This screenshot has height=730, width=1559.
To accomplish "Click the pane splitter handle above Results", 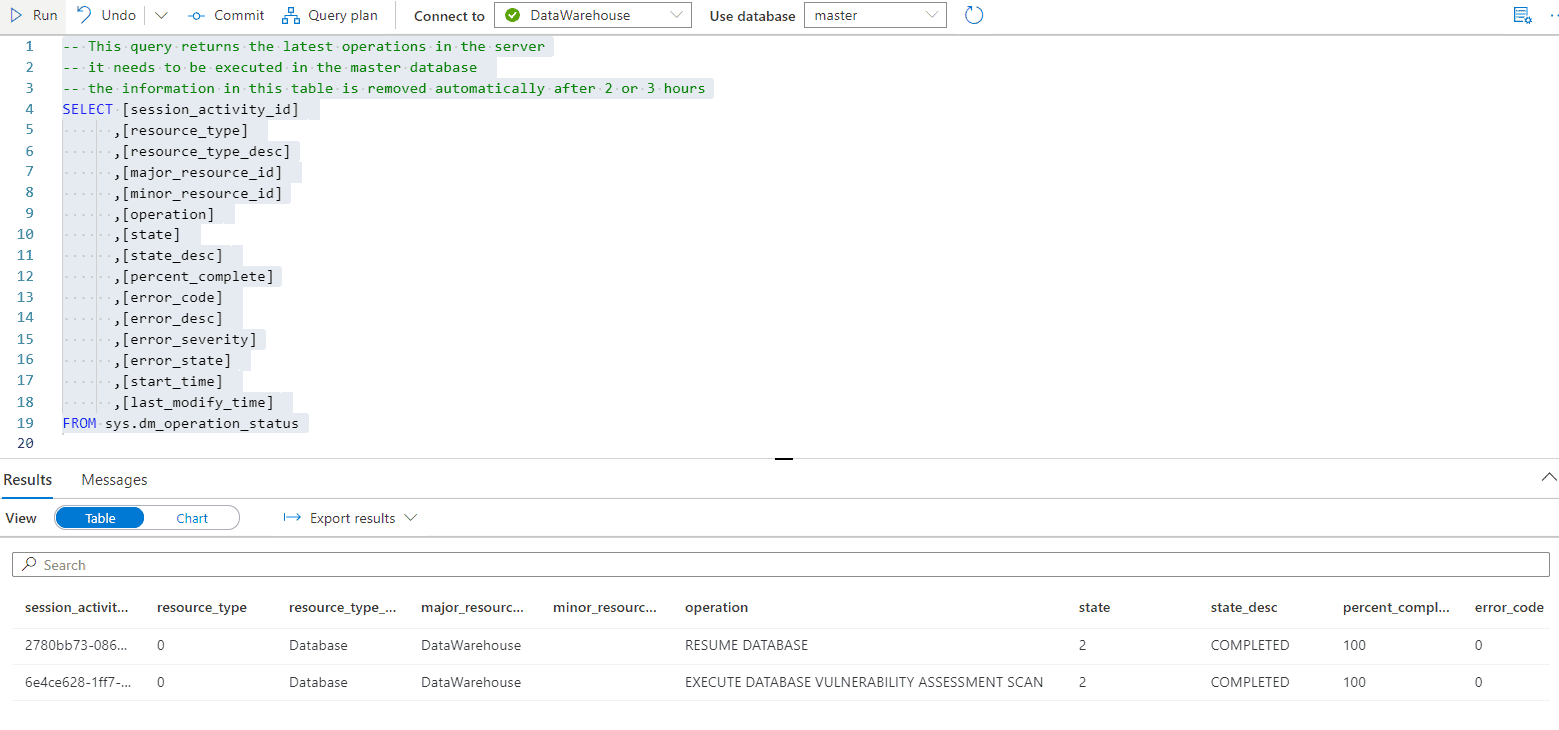I will tap(784, 459).
